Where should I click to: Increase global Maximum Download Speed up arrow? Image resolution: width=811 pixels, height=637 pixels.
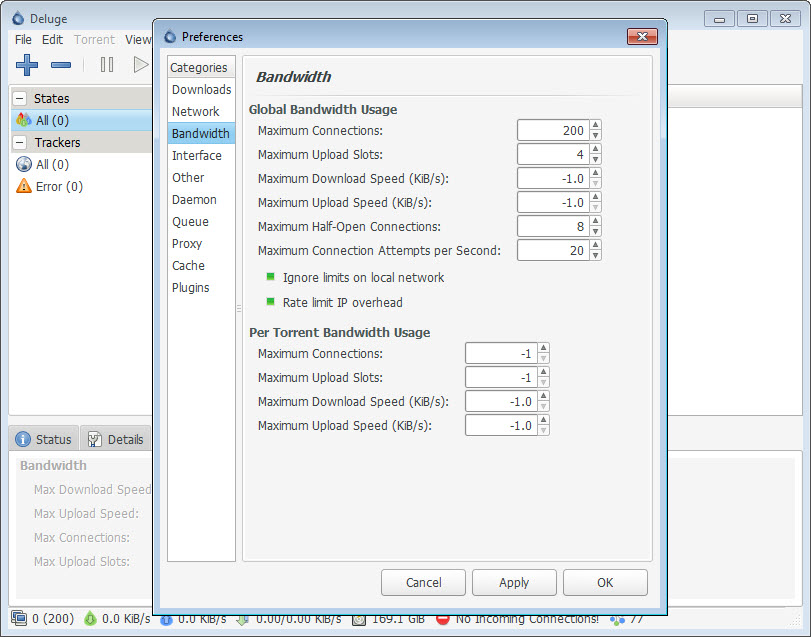click(595, 173)
